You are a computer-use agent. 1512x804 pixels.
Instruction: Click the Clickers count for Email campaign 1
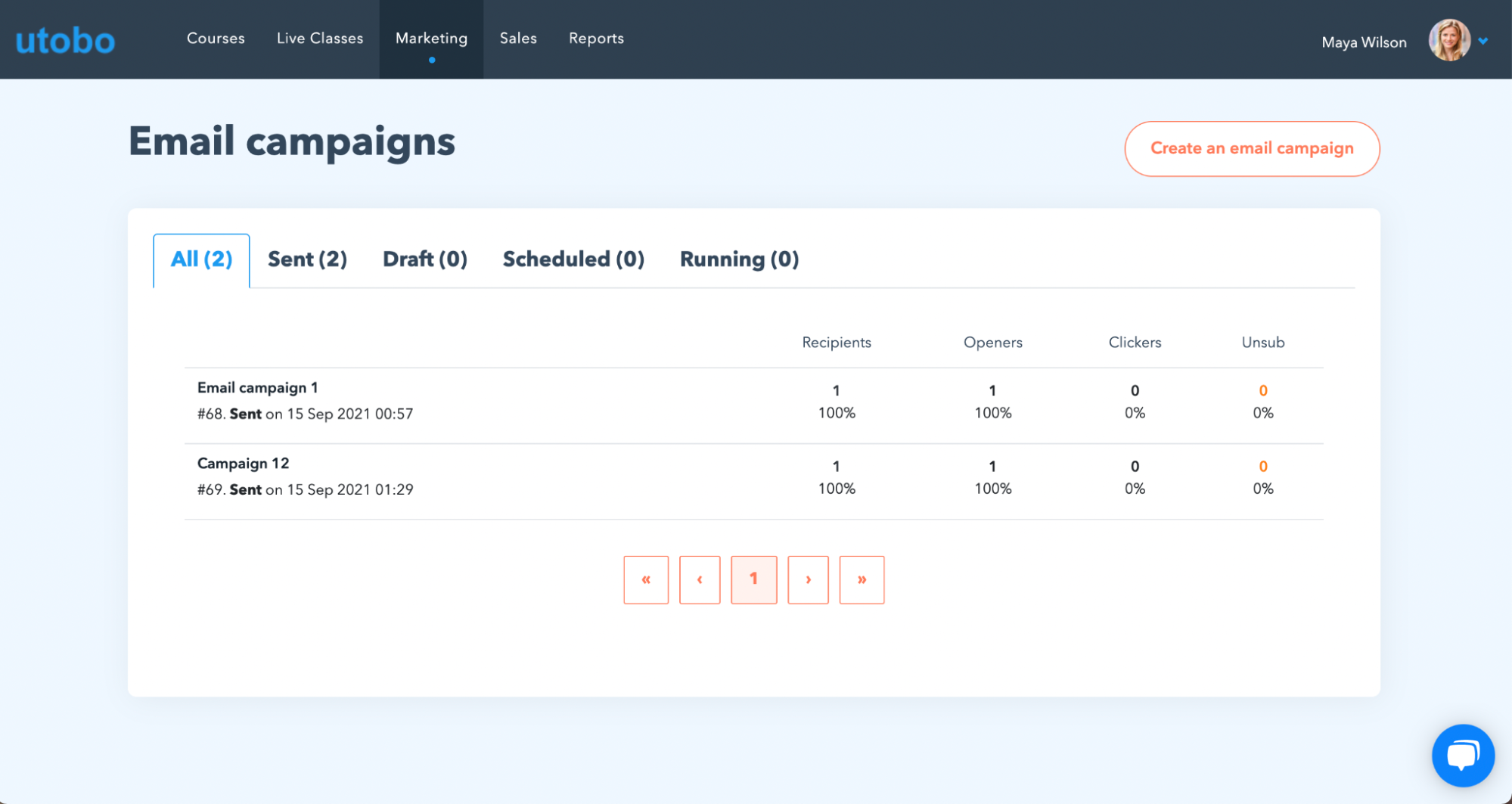pos(1135,391)
